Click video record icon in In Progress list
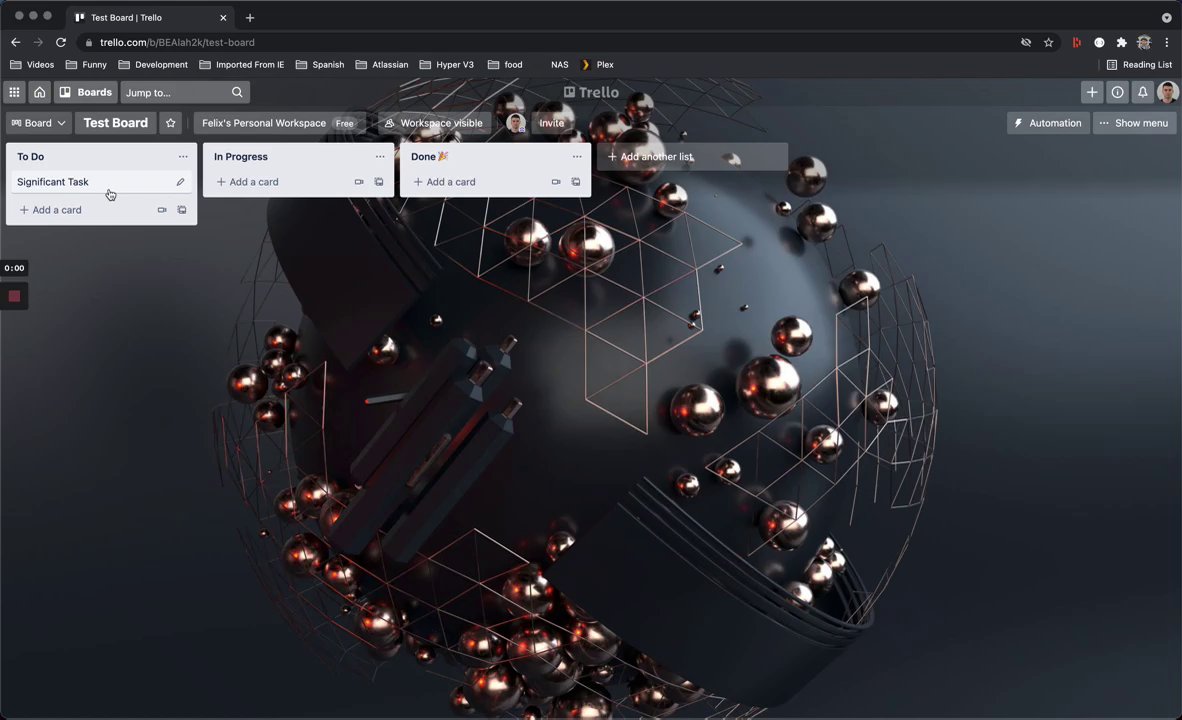The image size is (1182, 720). pos(359,182)
